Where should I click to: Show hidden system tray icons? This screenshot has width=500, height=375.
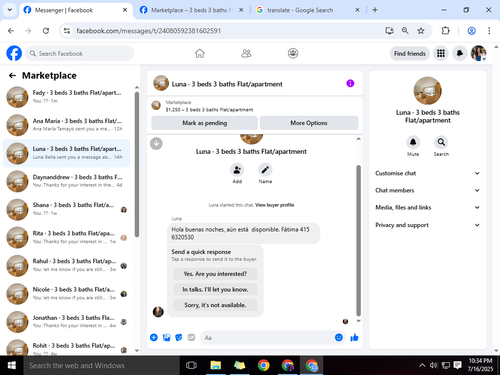(422, 365)
